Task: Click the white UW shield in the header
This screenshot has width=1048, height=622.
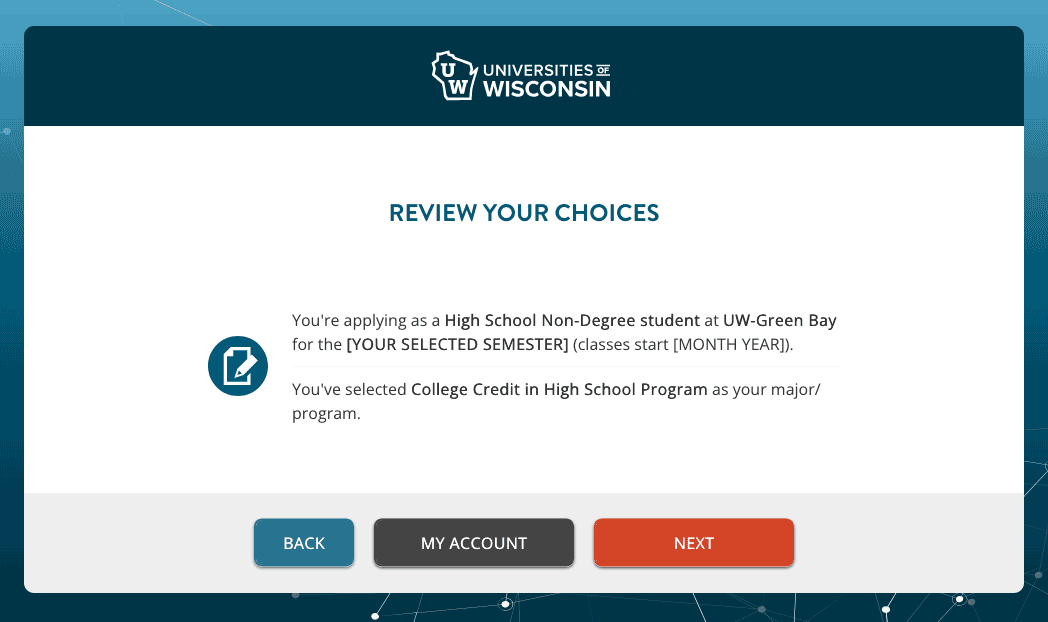Action: pos(452,75)
